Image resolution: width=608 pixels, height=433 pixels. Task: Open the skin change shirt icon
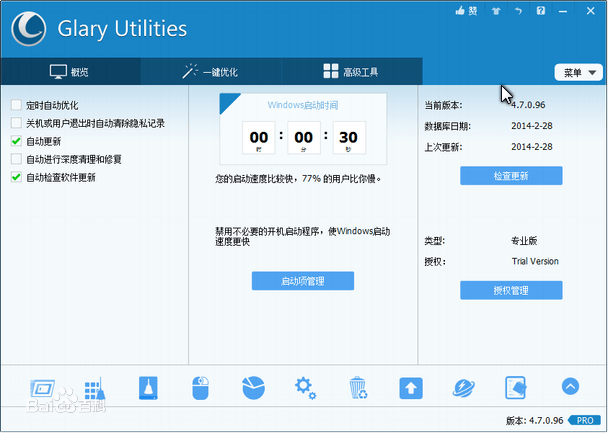point(496,11)
